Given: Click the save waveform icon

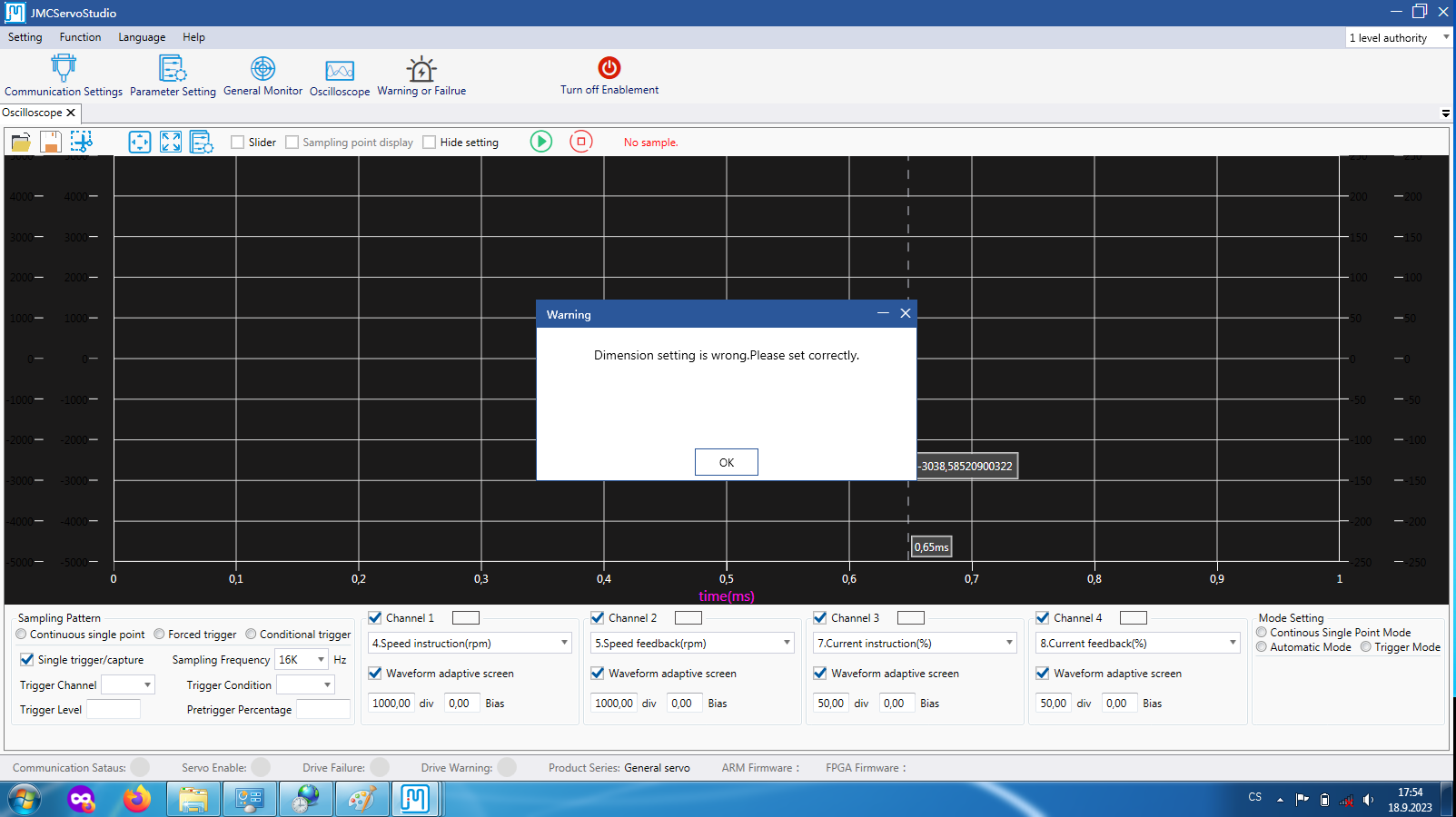Looking at the screenshot, I should click(x=51, y=142).
